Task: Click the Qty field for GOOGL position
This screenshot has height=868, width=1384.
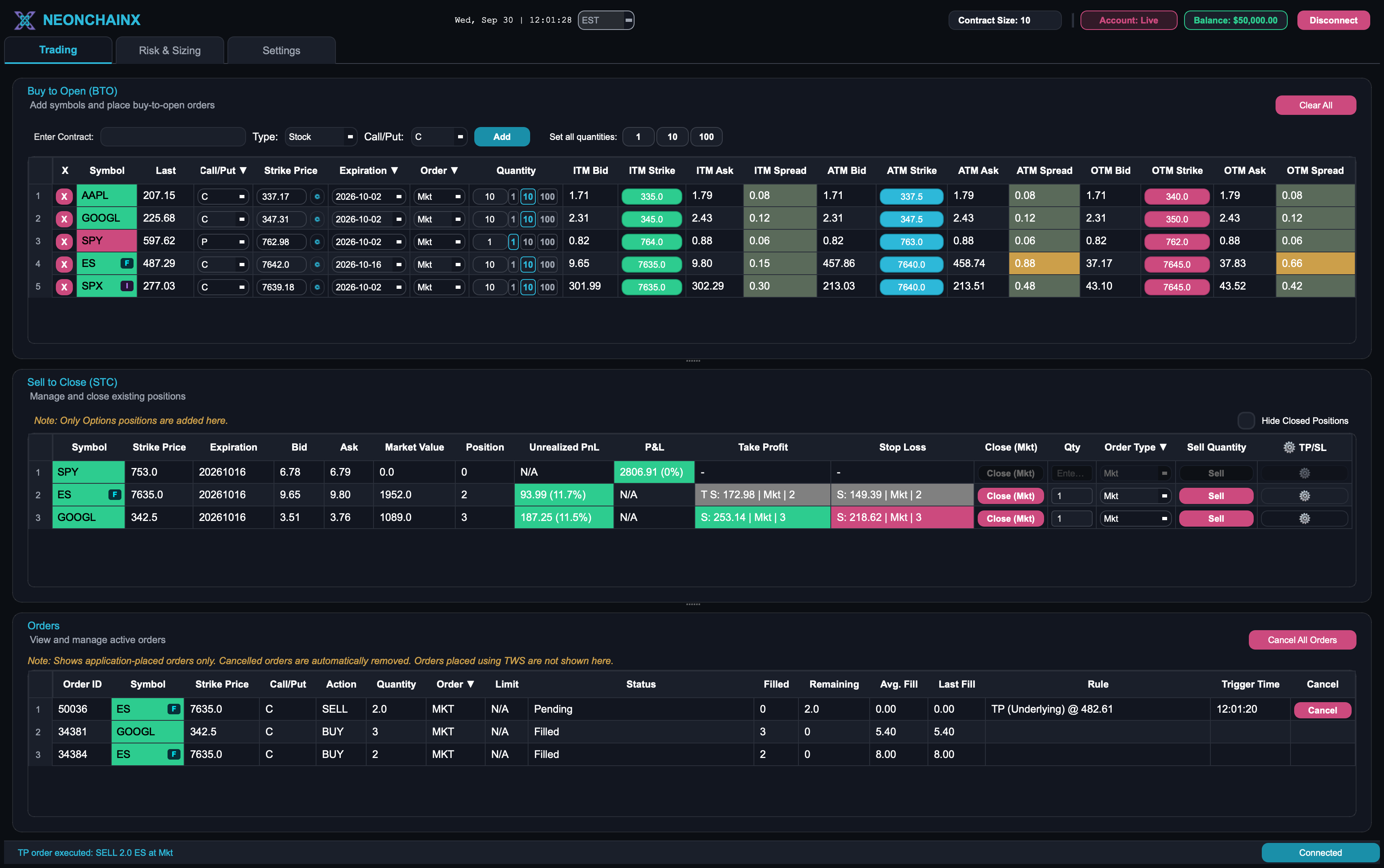Action: coord(1071,519)
